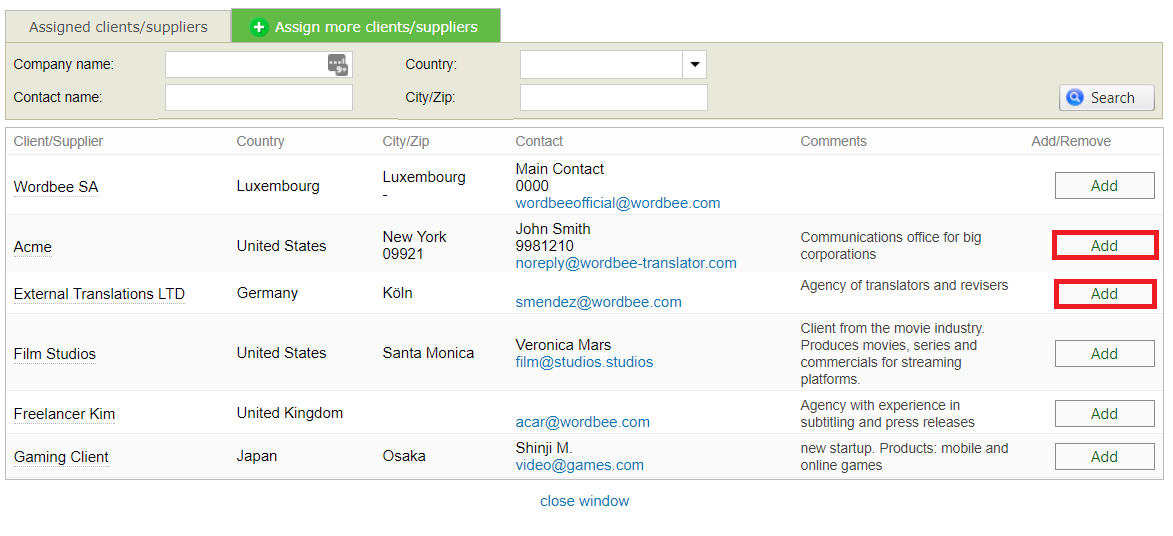This screenshot has width=1173, height=536.
Task: Click the company name lookup icon
Action: (338, 65)
